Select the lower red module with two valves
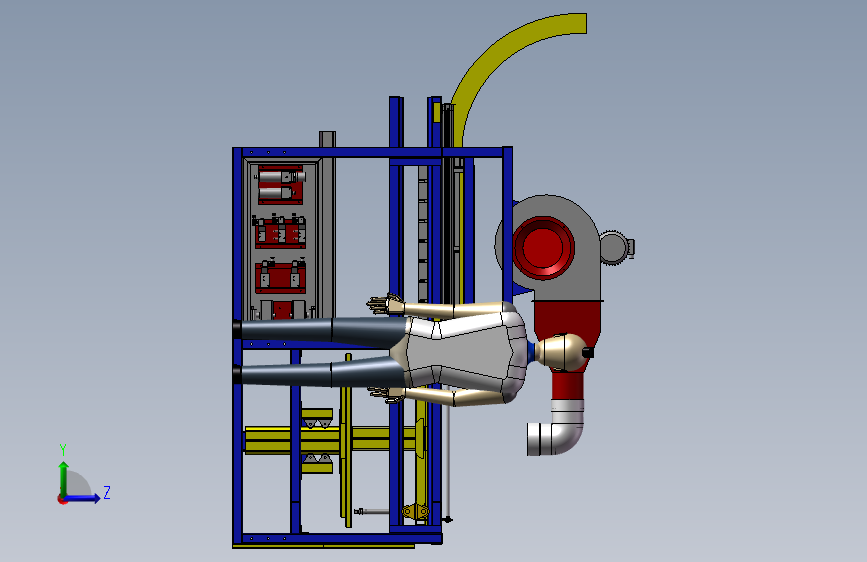The height and width of the screenshot is (562, 867). 280,277
